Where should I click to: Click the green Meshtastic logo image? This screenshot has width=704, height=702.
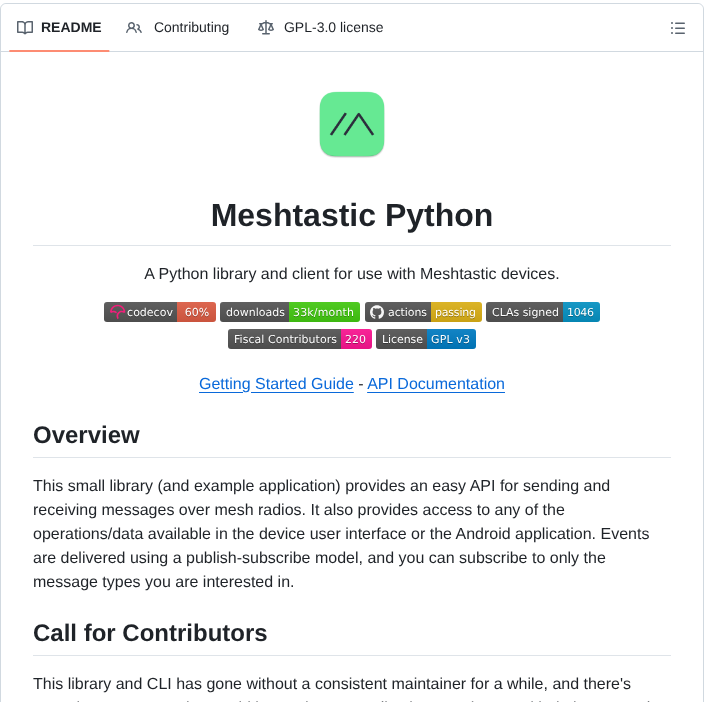point(352,124)
